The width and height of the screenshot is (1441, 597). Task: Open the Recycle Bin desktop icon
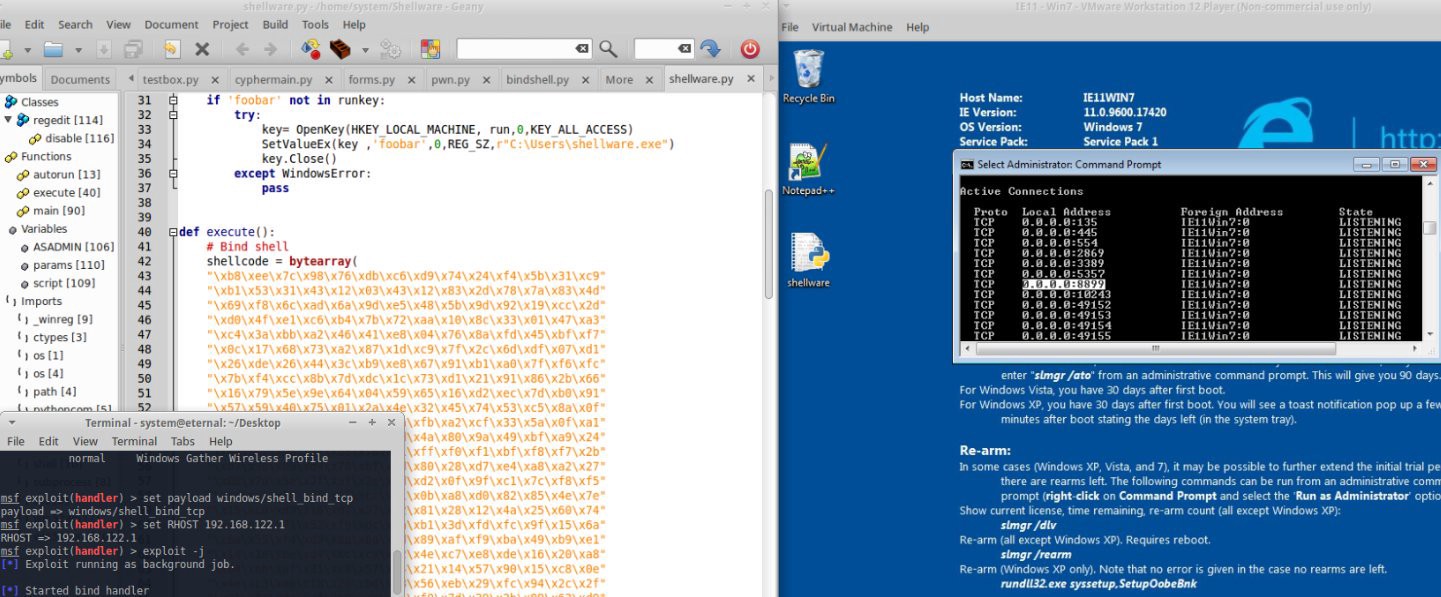[808, 76]
